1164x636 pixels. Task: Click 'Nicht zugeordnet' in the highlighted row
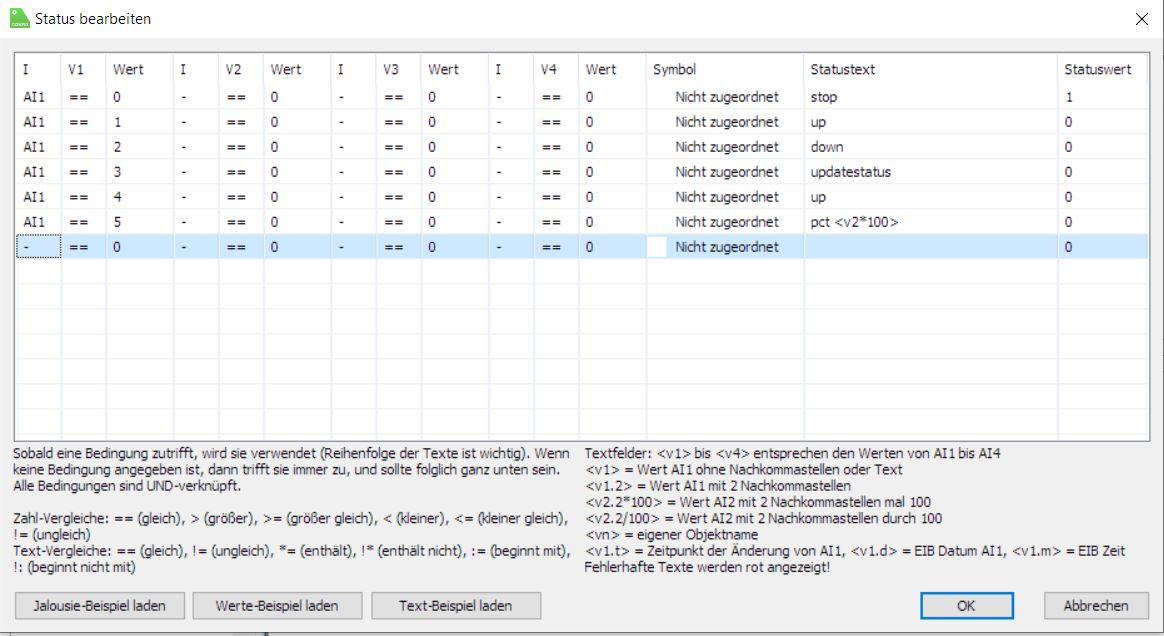(727, 247)
